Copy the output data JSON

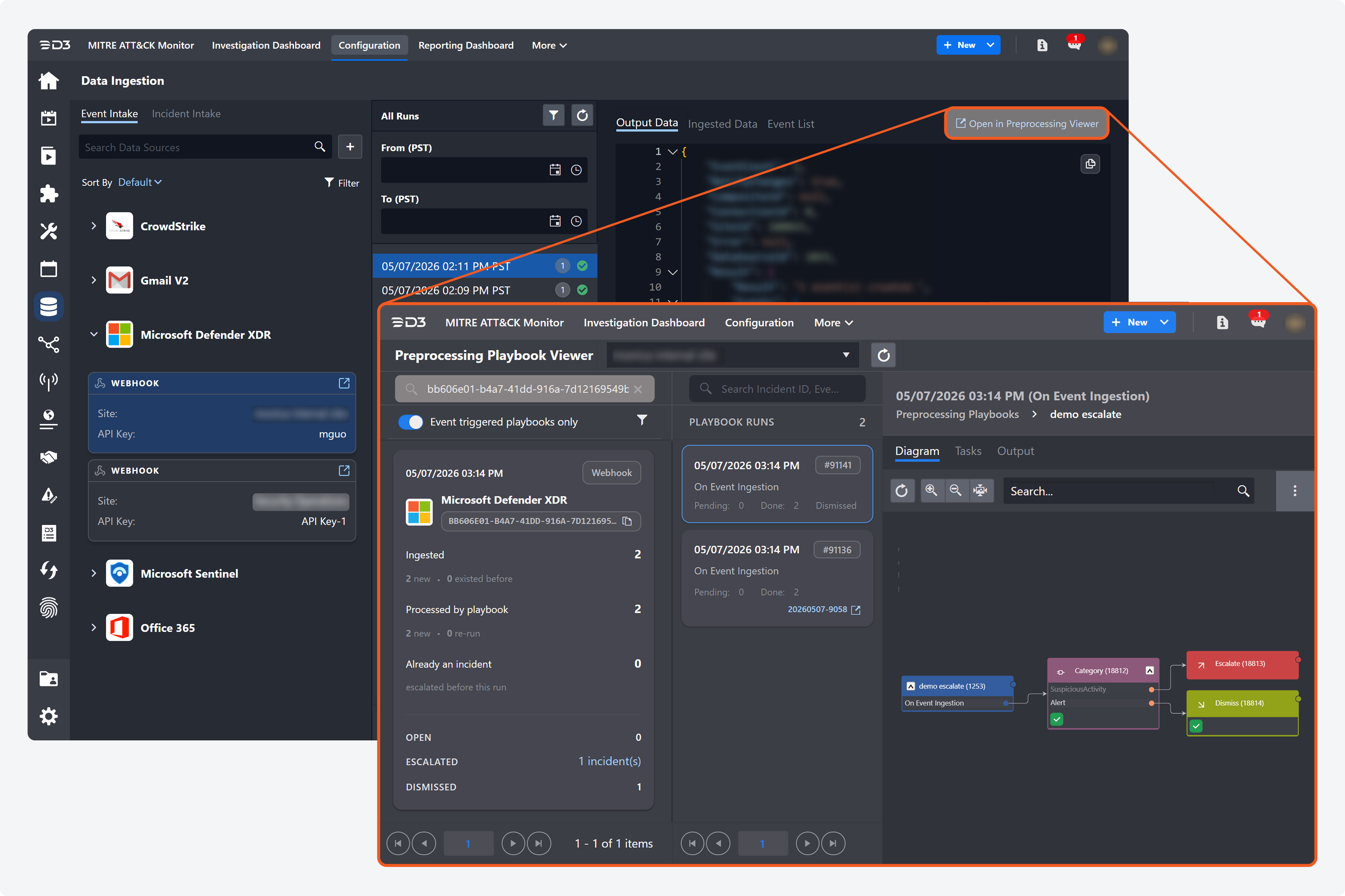click(1089, 164)
